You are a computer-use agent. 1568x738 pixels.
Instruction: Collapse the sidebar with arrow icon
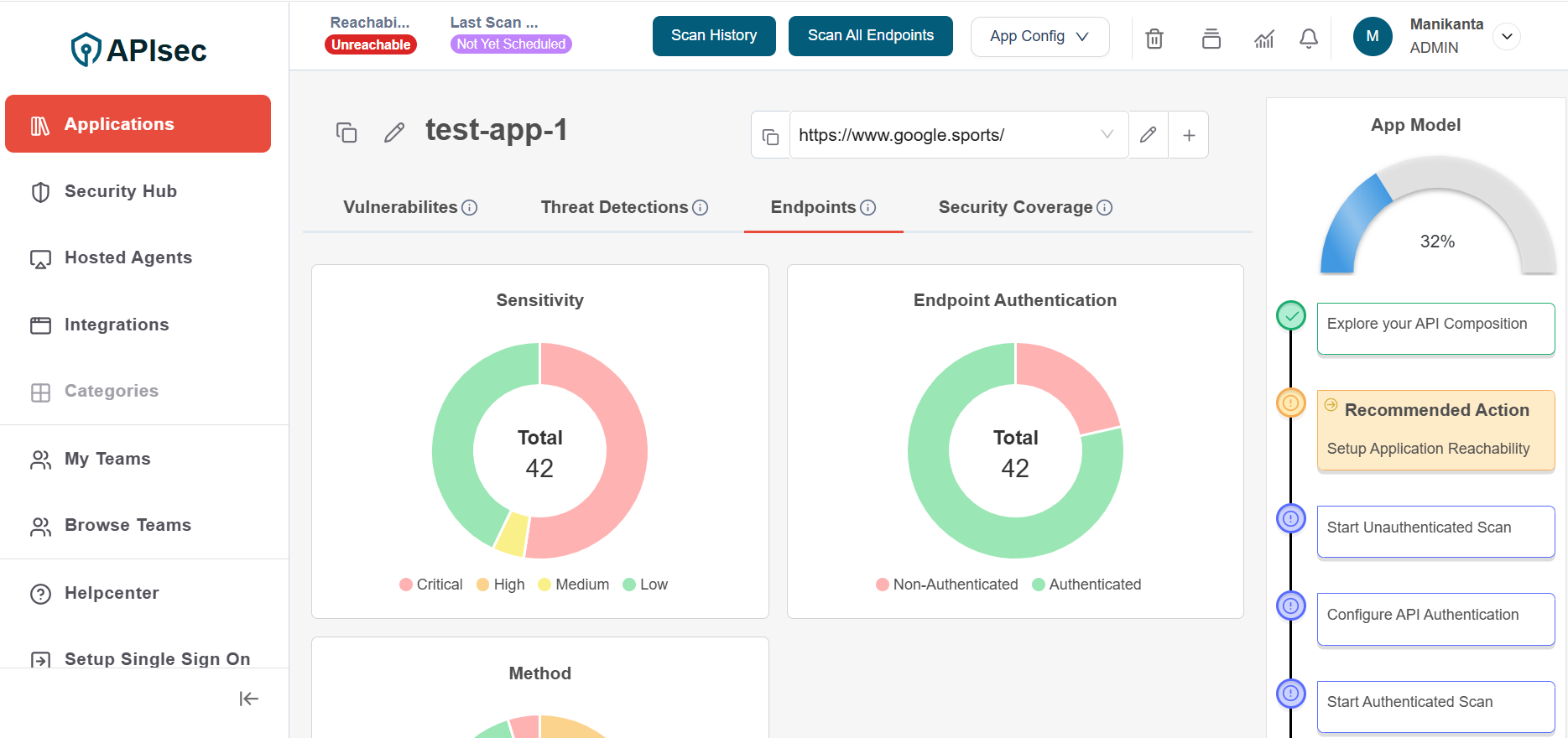[248, 699]
